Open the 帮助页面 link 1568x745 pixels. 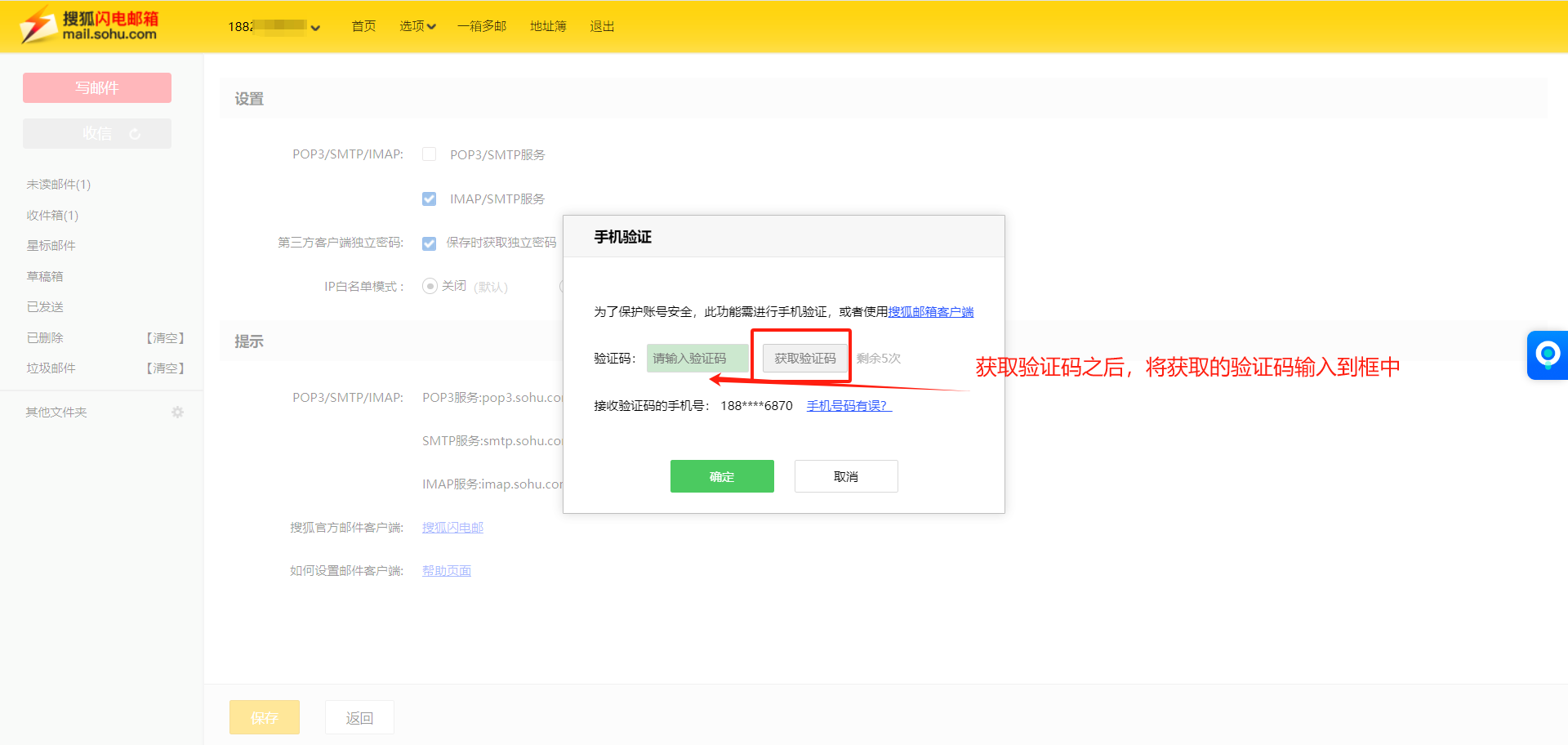pos(447,571)
